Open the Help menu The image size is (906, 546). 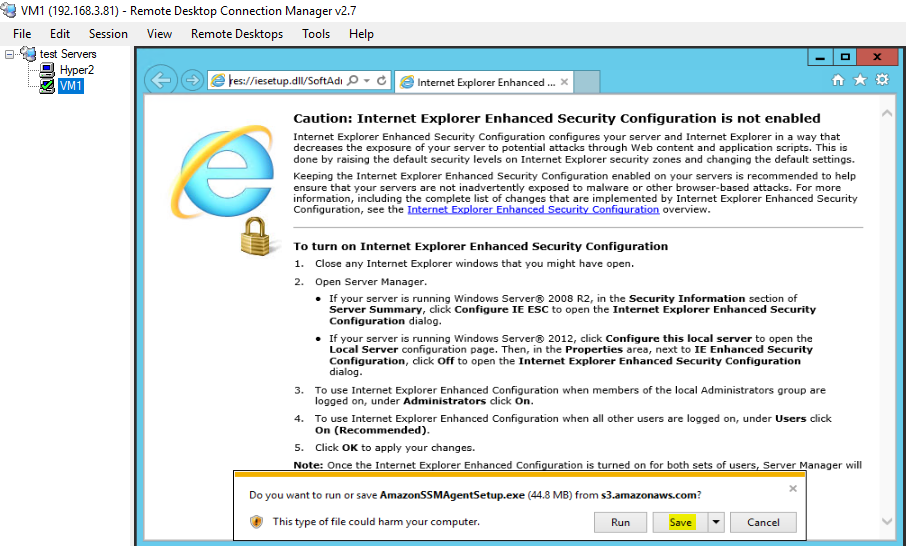[x=361, y=34]
